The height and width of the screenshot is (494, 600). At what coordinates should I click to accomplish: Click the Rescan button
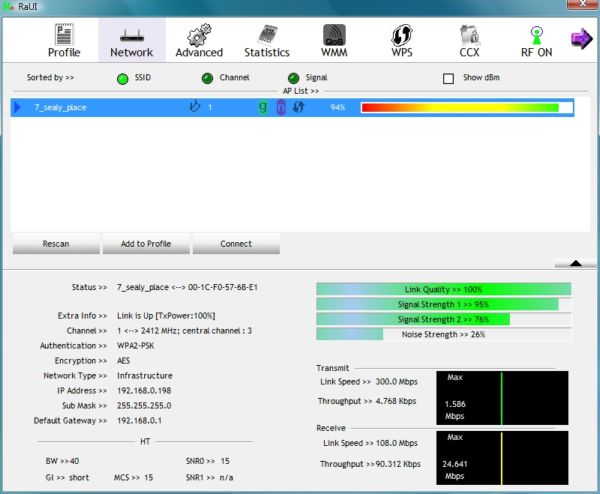[x=56, y=243]
